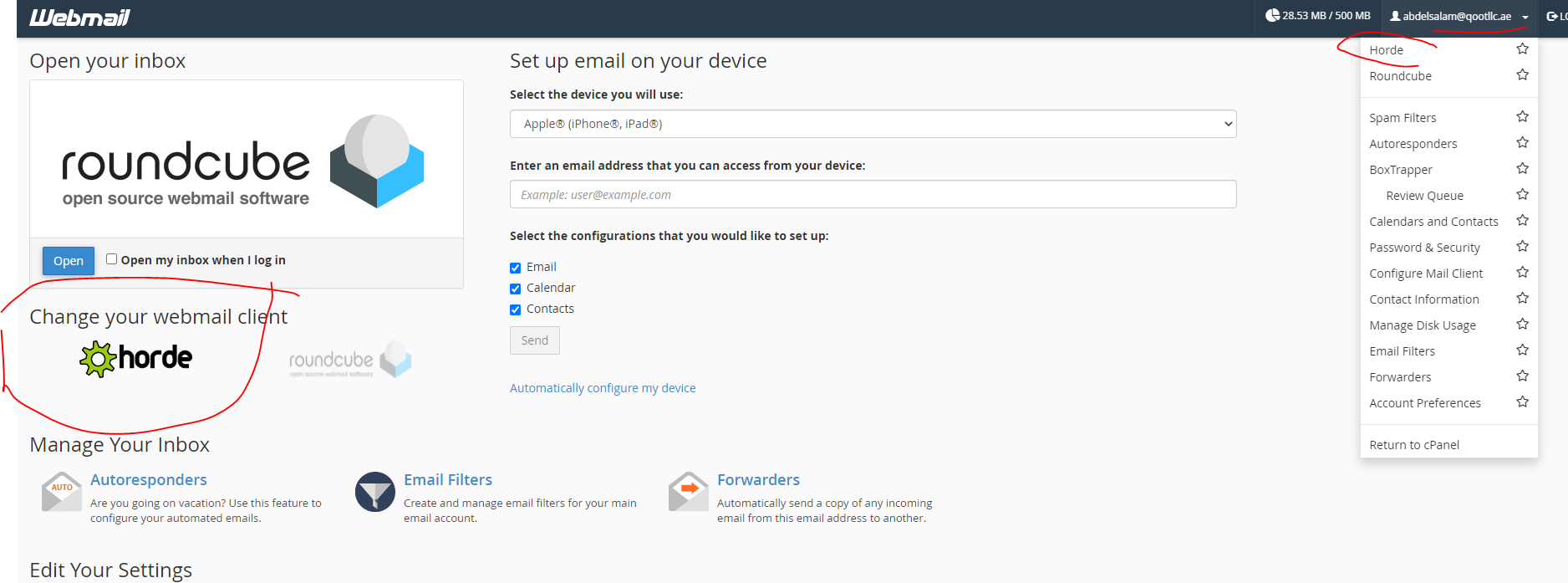Uncheck the Contacts configuration checkbox
The width and height of the screenshot is (1568, 583).
(516, 309)
